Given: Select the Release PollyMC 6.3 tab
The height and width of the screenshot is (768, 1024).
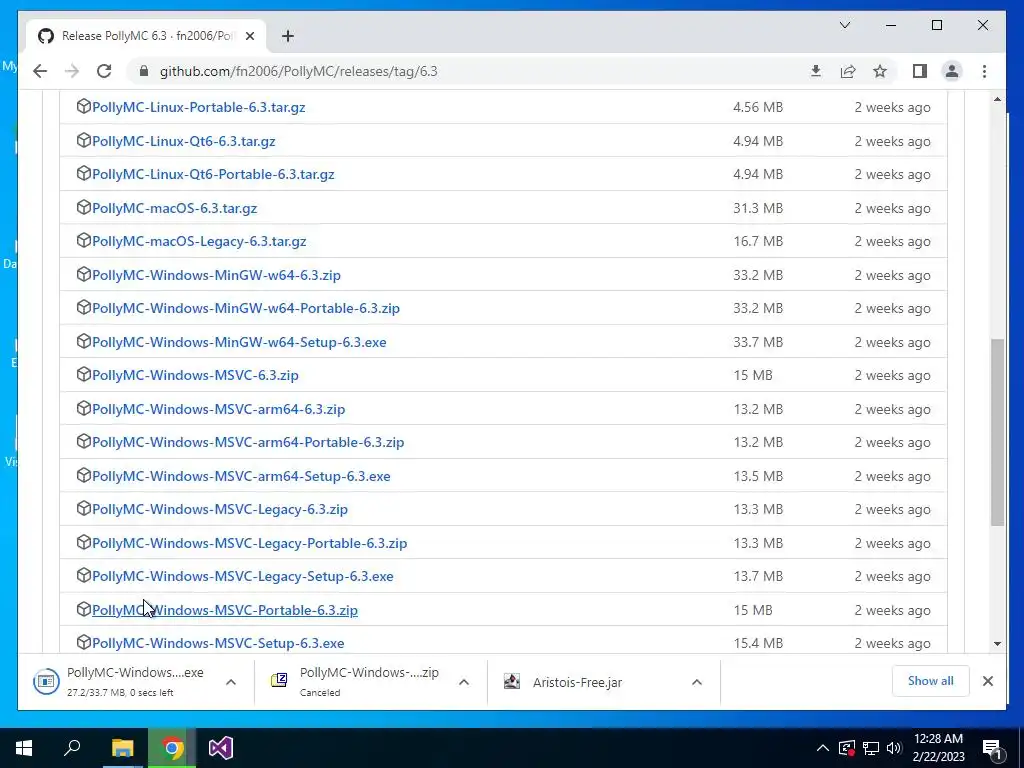Looking at the screenshot, I should (x=146, y=36).
